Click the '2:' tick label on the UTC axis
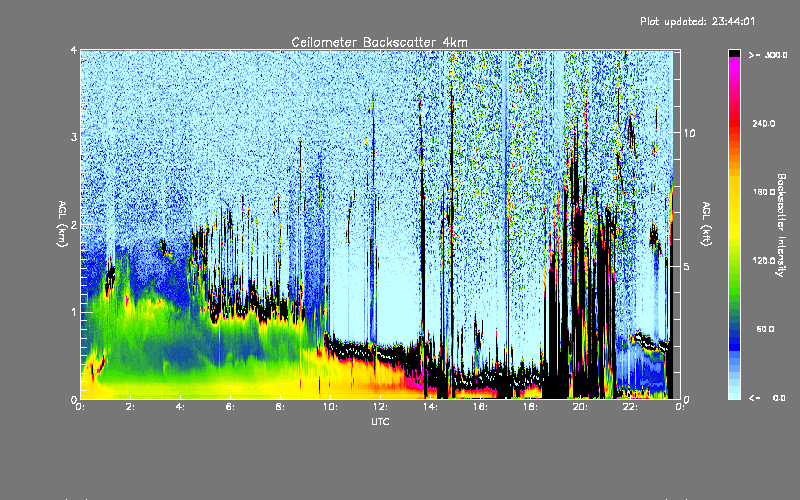Viewport: 800px width, 500px height. tap(130, 407)
